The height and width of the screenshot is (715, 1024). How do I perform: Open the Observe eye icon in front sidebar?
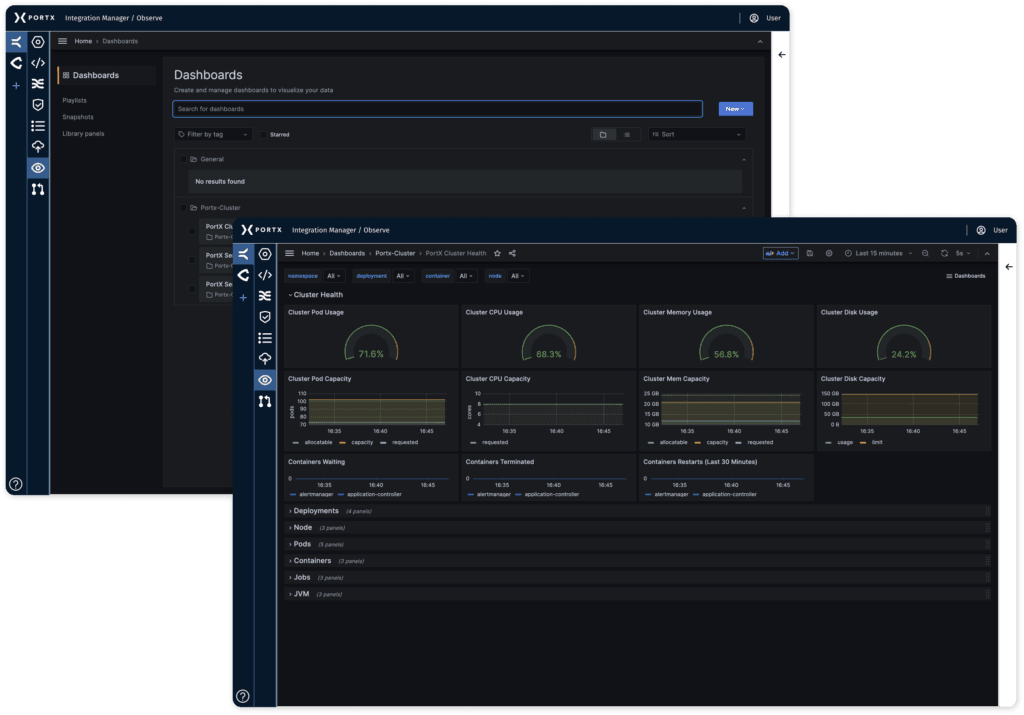pos(264,380)
